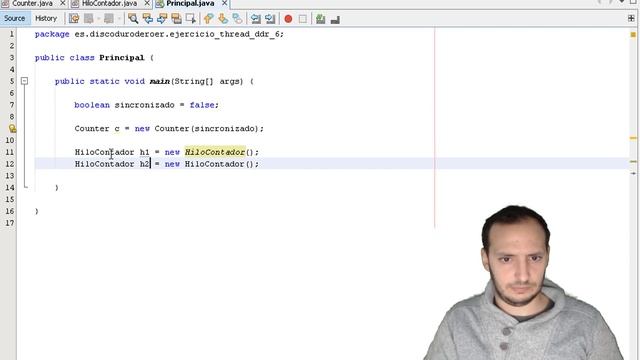Click the Find Selection magnifier icon
This screenshot has width=640, height=360.
(x=133, y=19)
